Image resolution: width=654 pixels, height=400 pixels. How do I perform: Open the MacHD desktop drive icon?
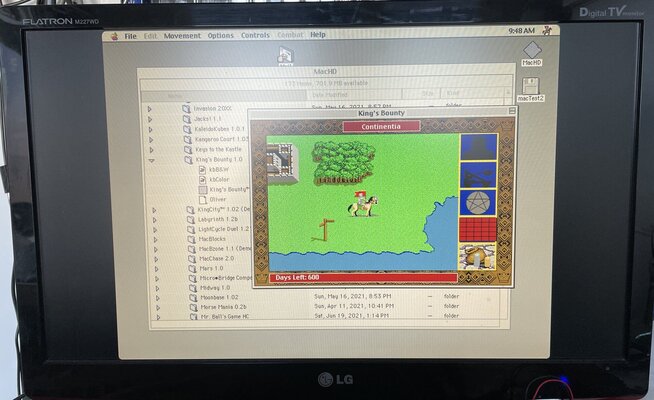click(x=532, y=51)
